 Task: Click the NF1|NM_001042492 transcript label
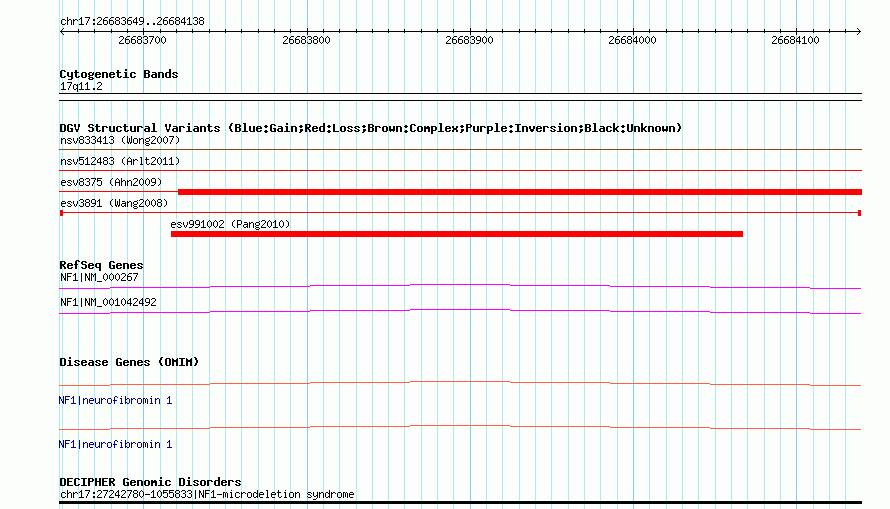tap(108, 302)
